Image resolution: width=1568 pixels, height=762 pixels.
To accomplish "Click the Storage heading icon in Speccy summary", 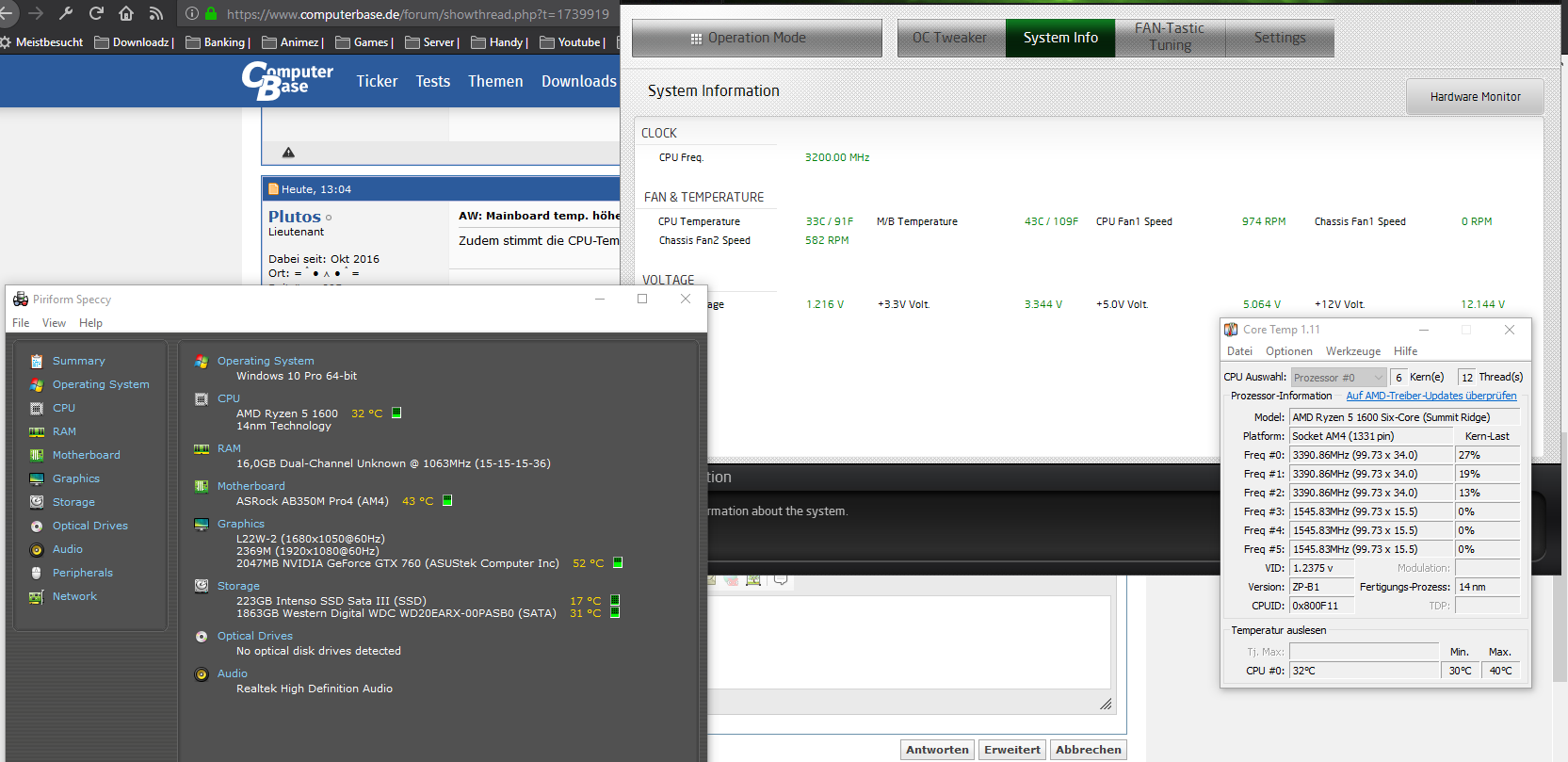I will point(202,586).
